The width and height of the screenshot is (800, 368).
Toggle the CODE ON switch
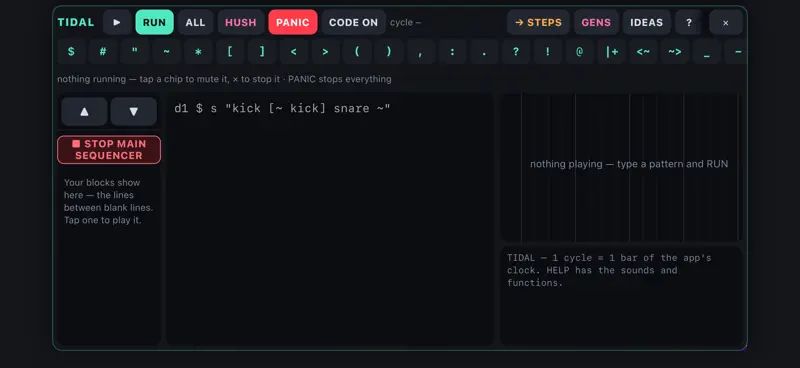(354, 22)
